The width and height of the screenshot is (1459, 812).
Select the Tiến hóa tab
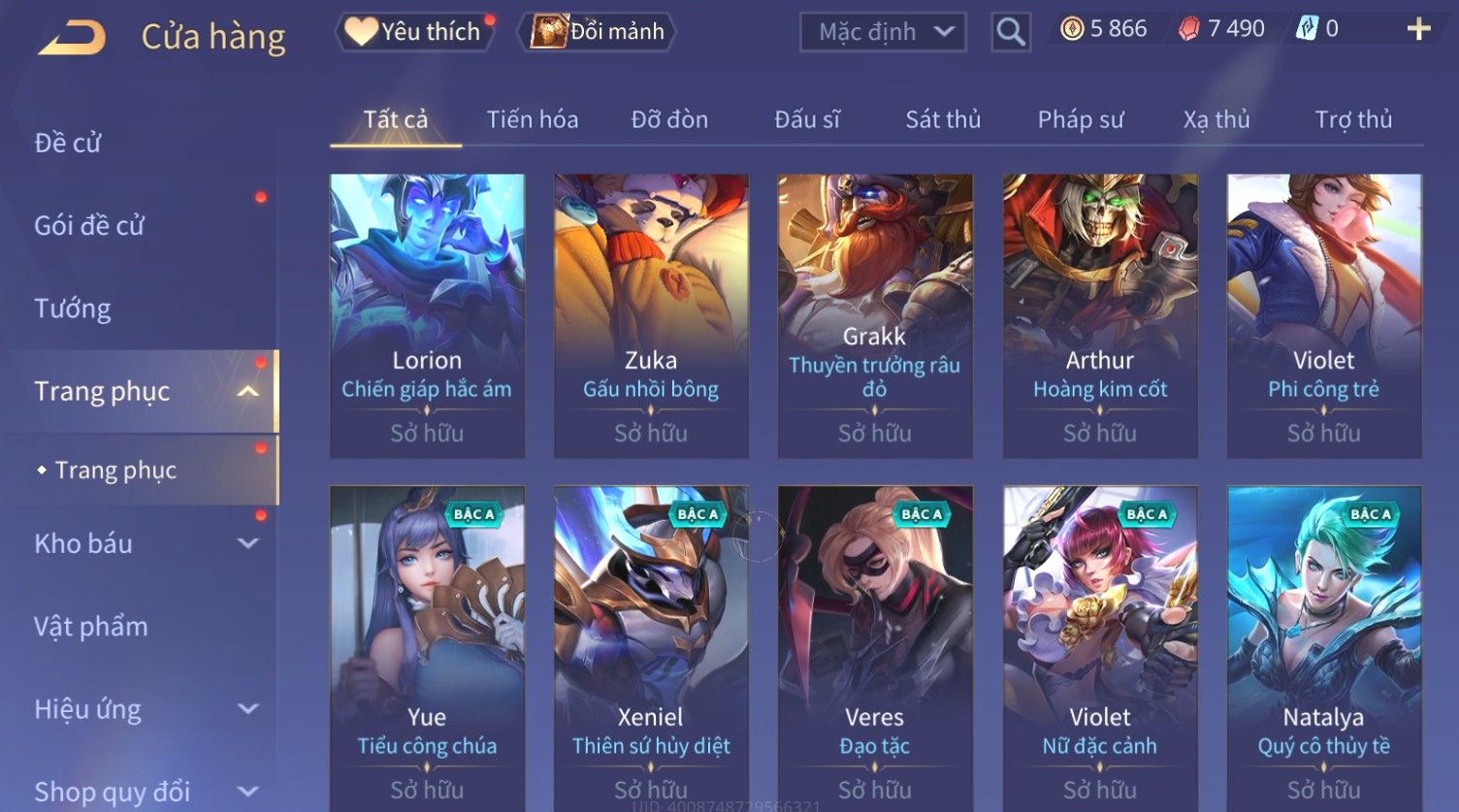pos(533,119)
